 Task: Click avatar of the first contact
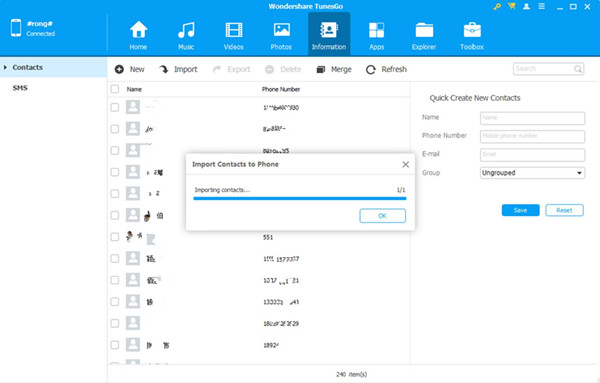(x=133, y=107)
